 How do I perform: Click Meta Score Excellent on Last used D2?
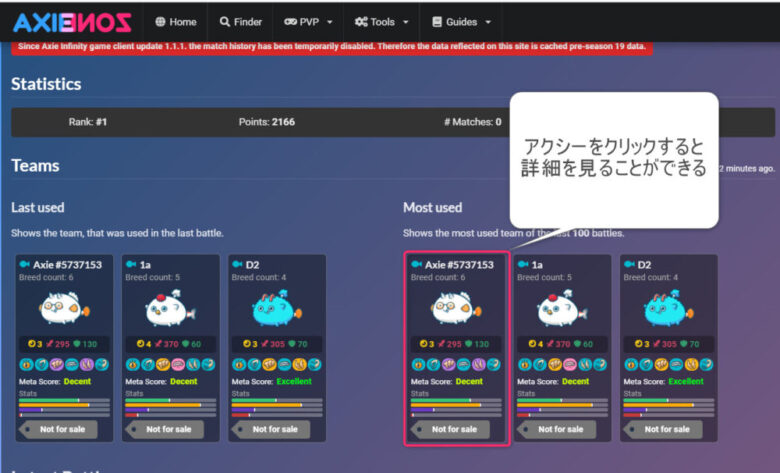click(272, 381)
